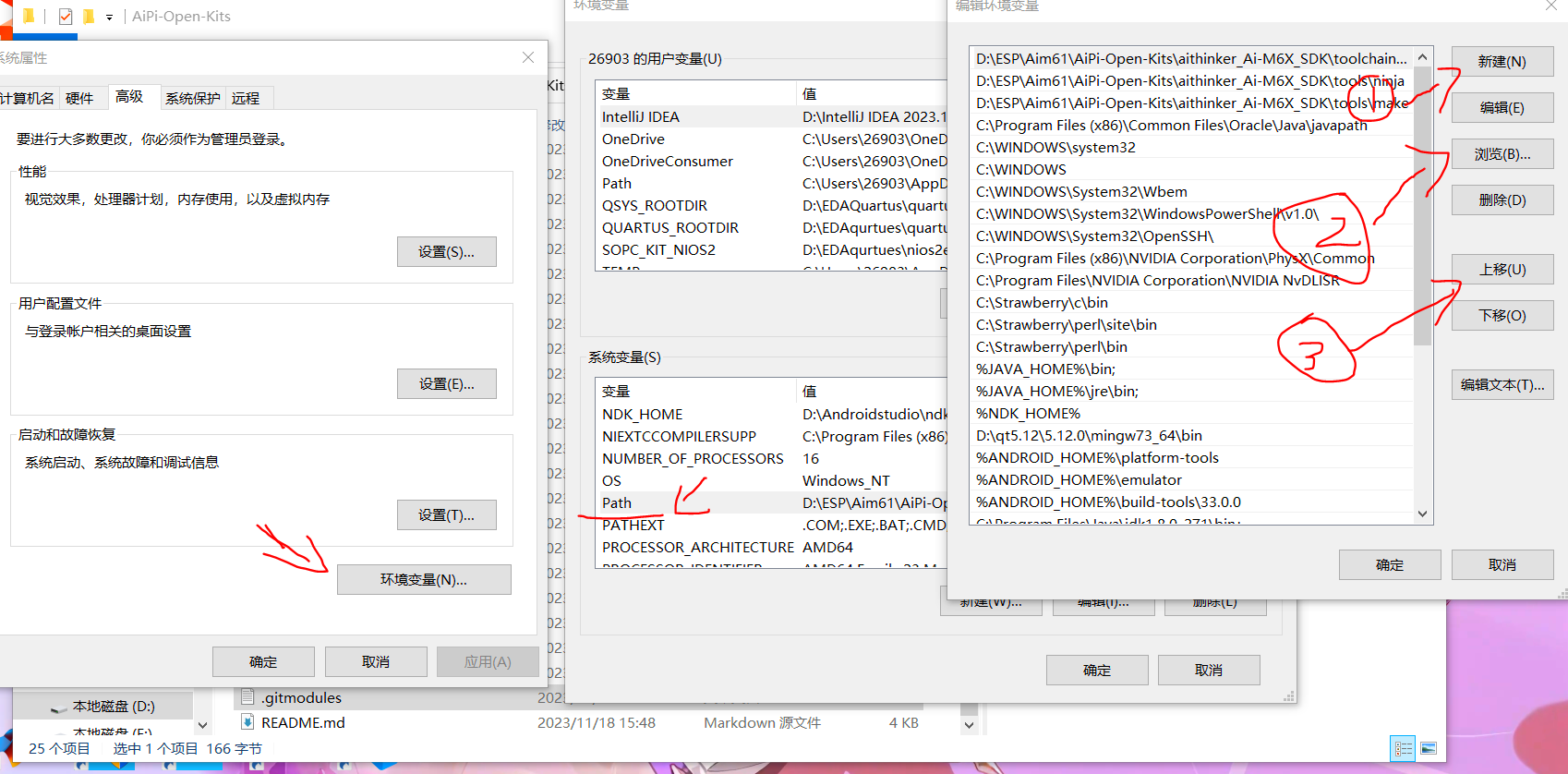Select %JAVA_HOME%\jre\bin; entry
The width and height of the screenshot is (1568, 774).
click(x=1191, y=392)
